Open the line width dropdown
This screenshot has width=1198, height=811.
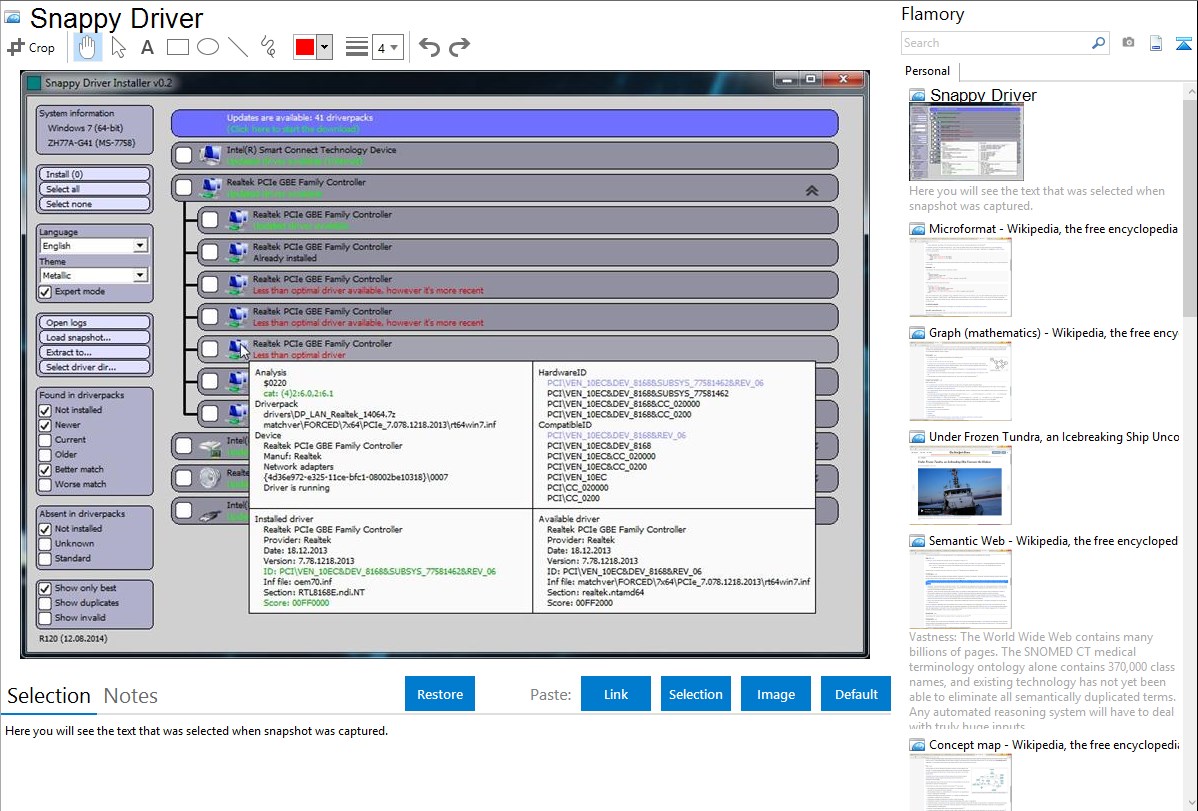(387, 47)
